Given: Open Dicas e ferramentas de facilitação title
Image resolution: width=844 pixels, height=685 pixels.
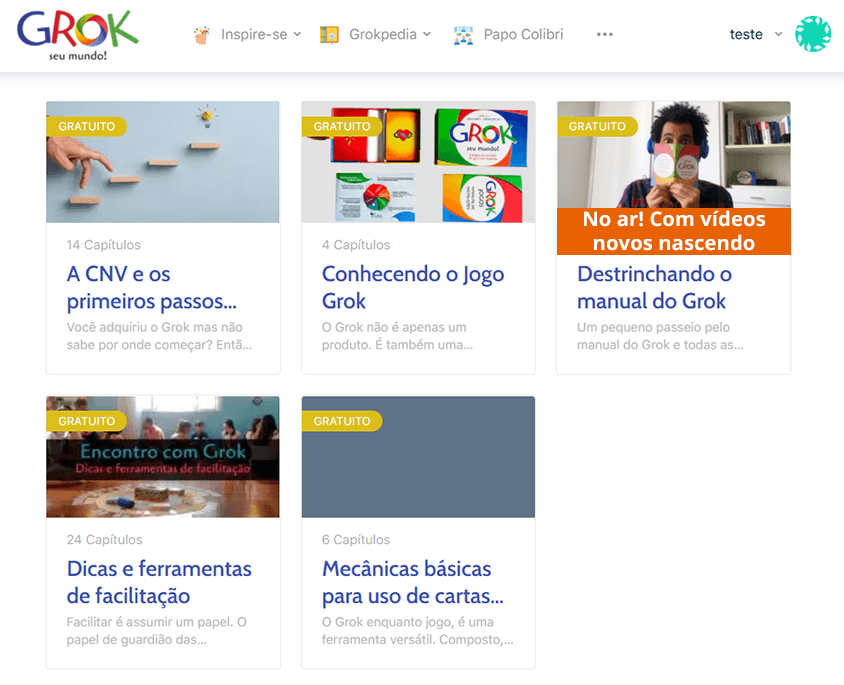Looking at the screenshot, I should 159,582.
